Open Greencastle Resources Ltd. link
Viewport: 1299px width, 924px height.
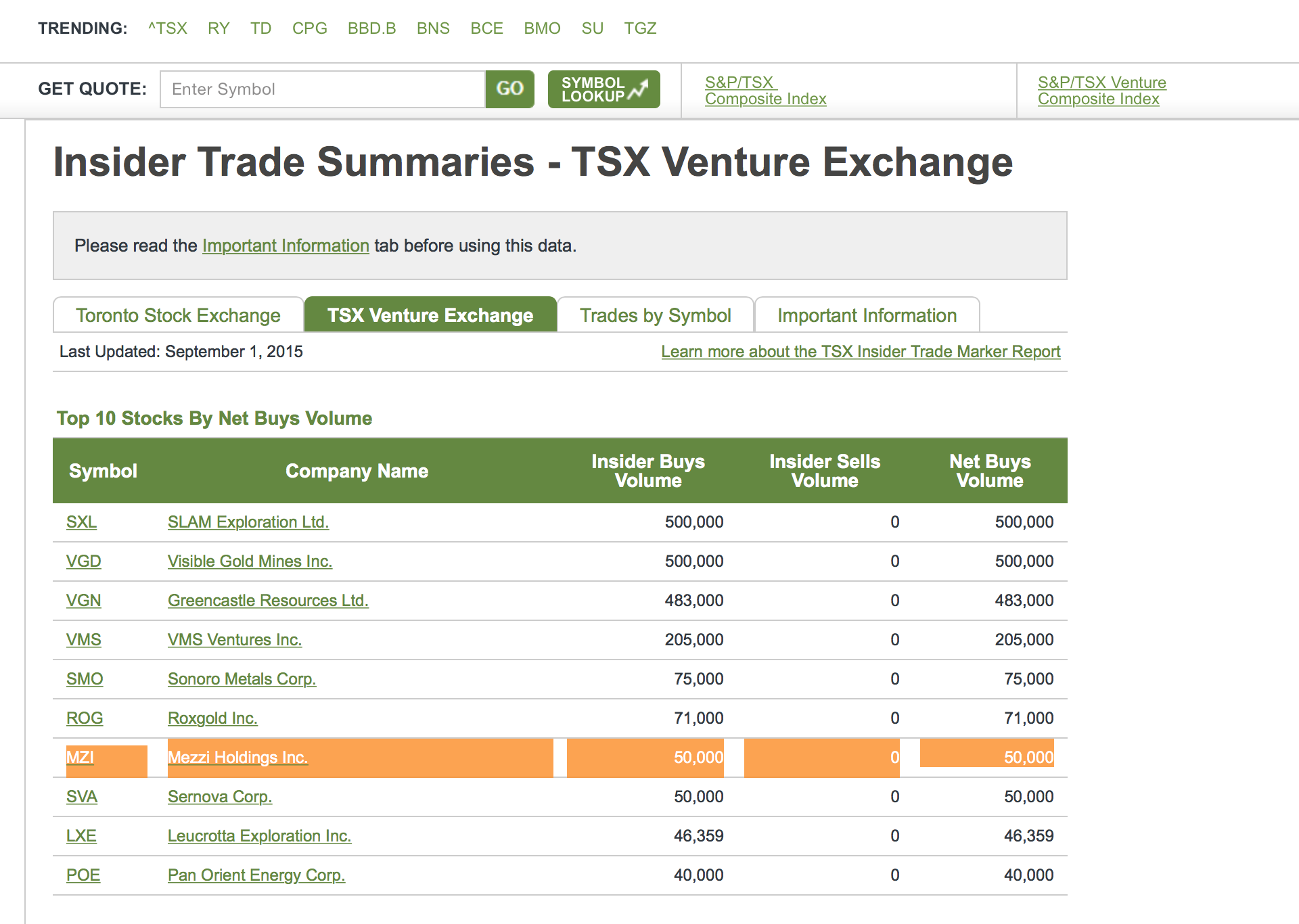tap(268, 601)
